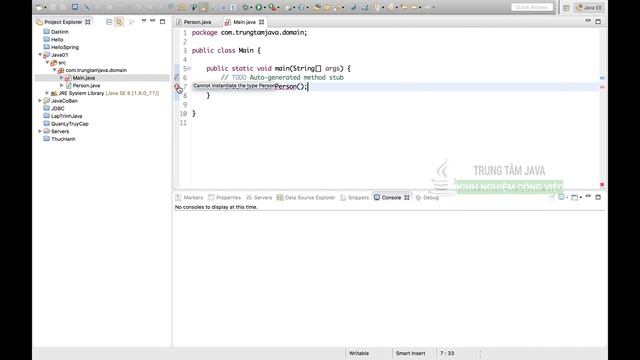Open the Run configurations dropdown arrow

pyautogui.click(x=265, y=7)
